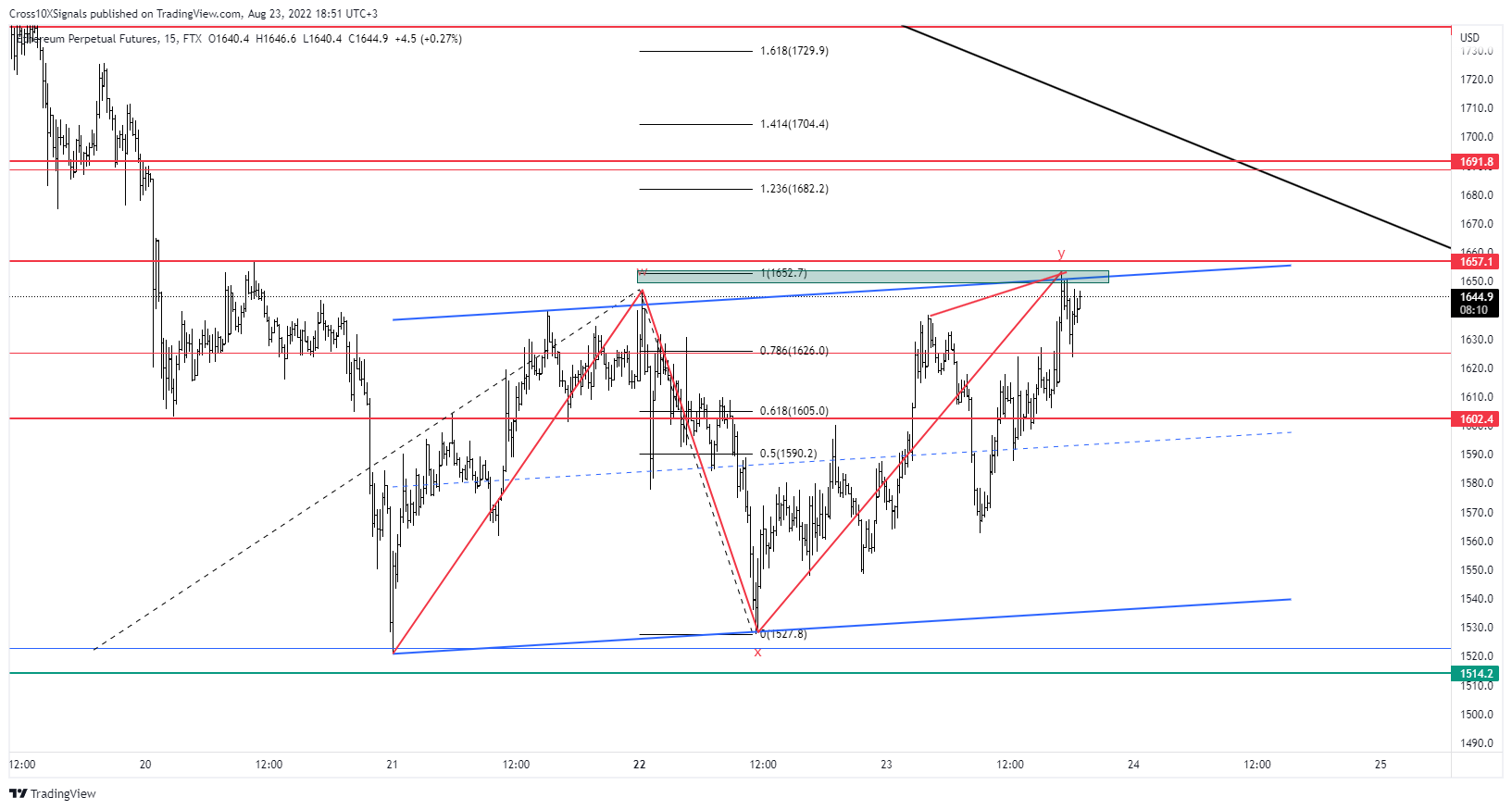Click the current price label 1644.9
1512x810 pixels.
click(x=1476, y=297)
